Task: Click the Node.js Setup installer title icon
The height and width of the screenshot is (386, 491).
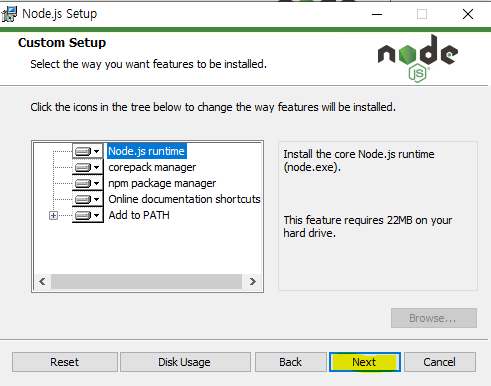Action: tap(9, 14)
